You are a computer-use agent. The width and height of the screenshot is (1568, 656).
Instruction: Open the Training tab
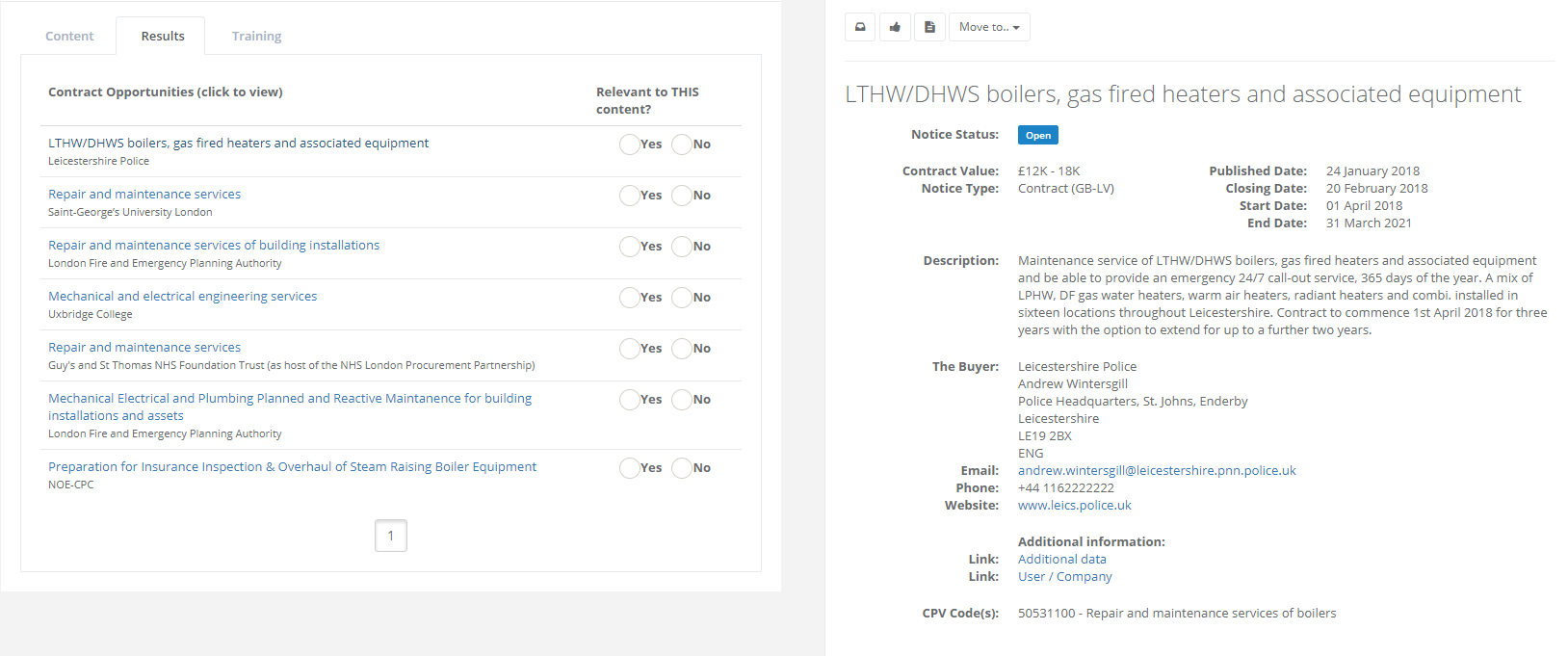(256, 37)
